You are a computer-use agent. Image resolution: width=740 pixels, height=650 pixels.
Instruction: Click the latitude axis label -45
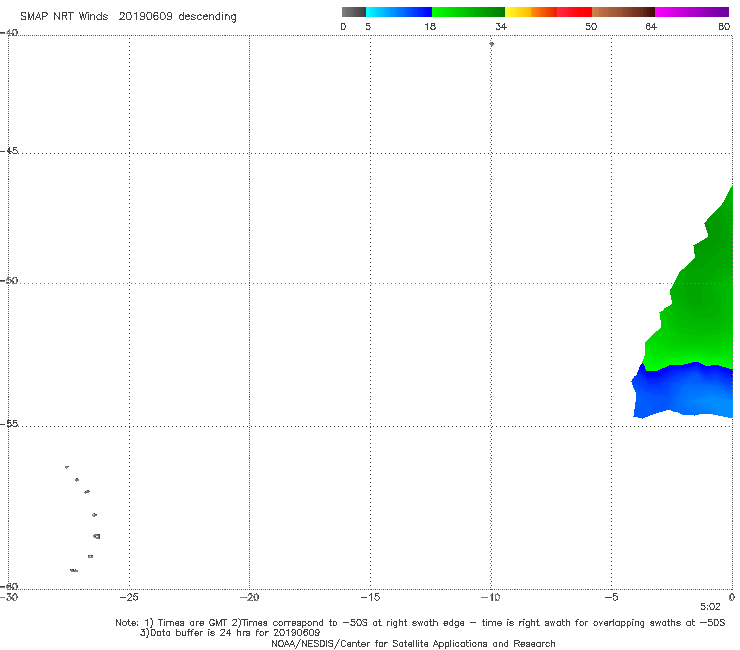(9, 151)
